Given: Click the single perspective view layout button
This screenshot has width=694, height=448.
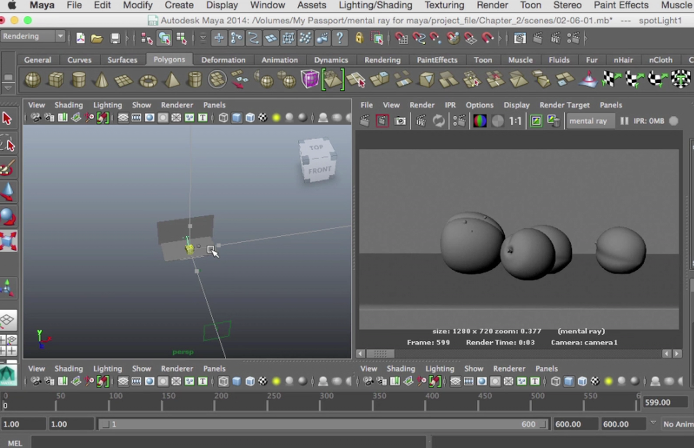Looking at the screenshot, I should (8, 320).
